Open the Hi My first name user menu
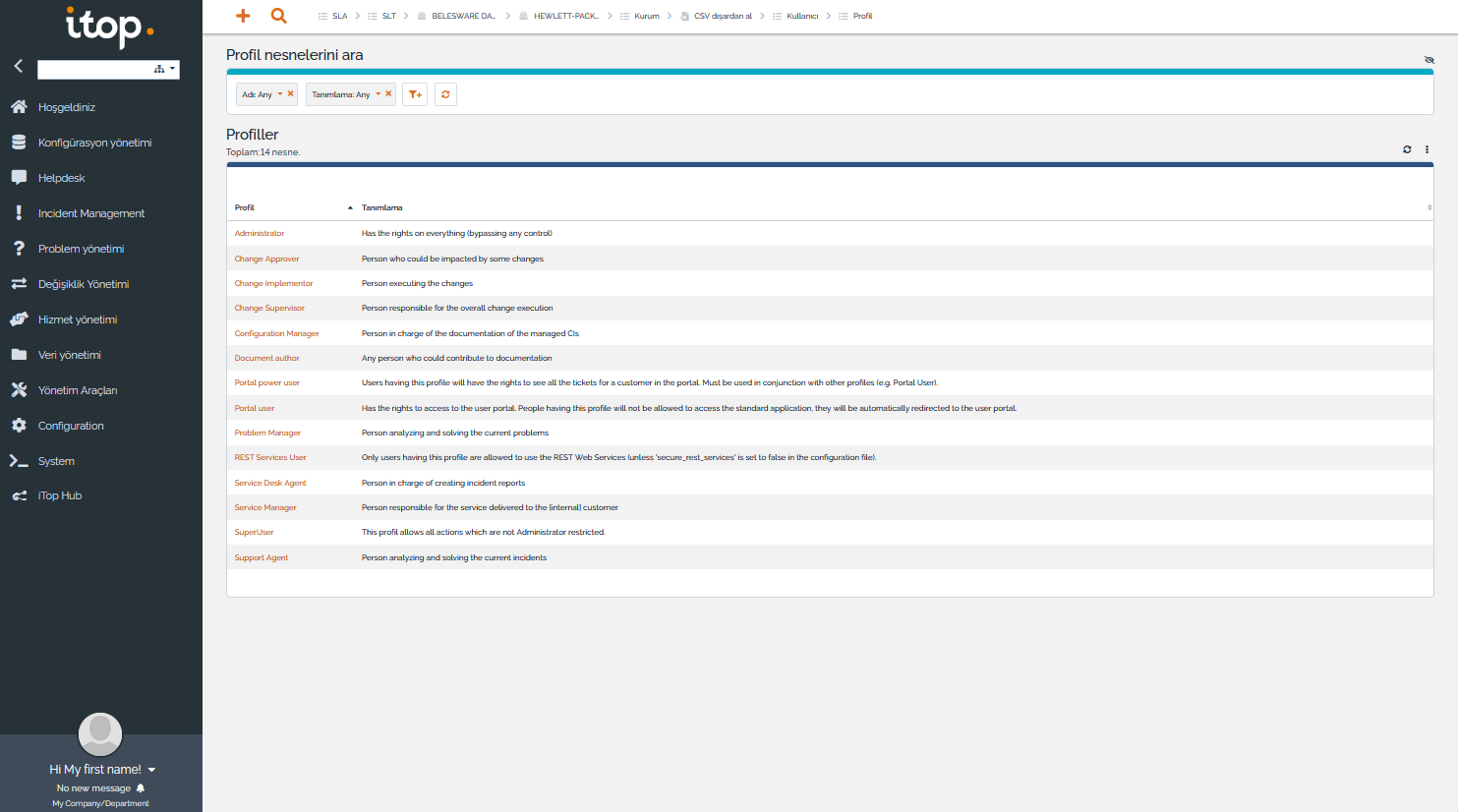The height and width of the screenshot is (812, 1458). point(102,770)
